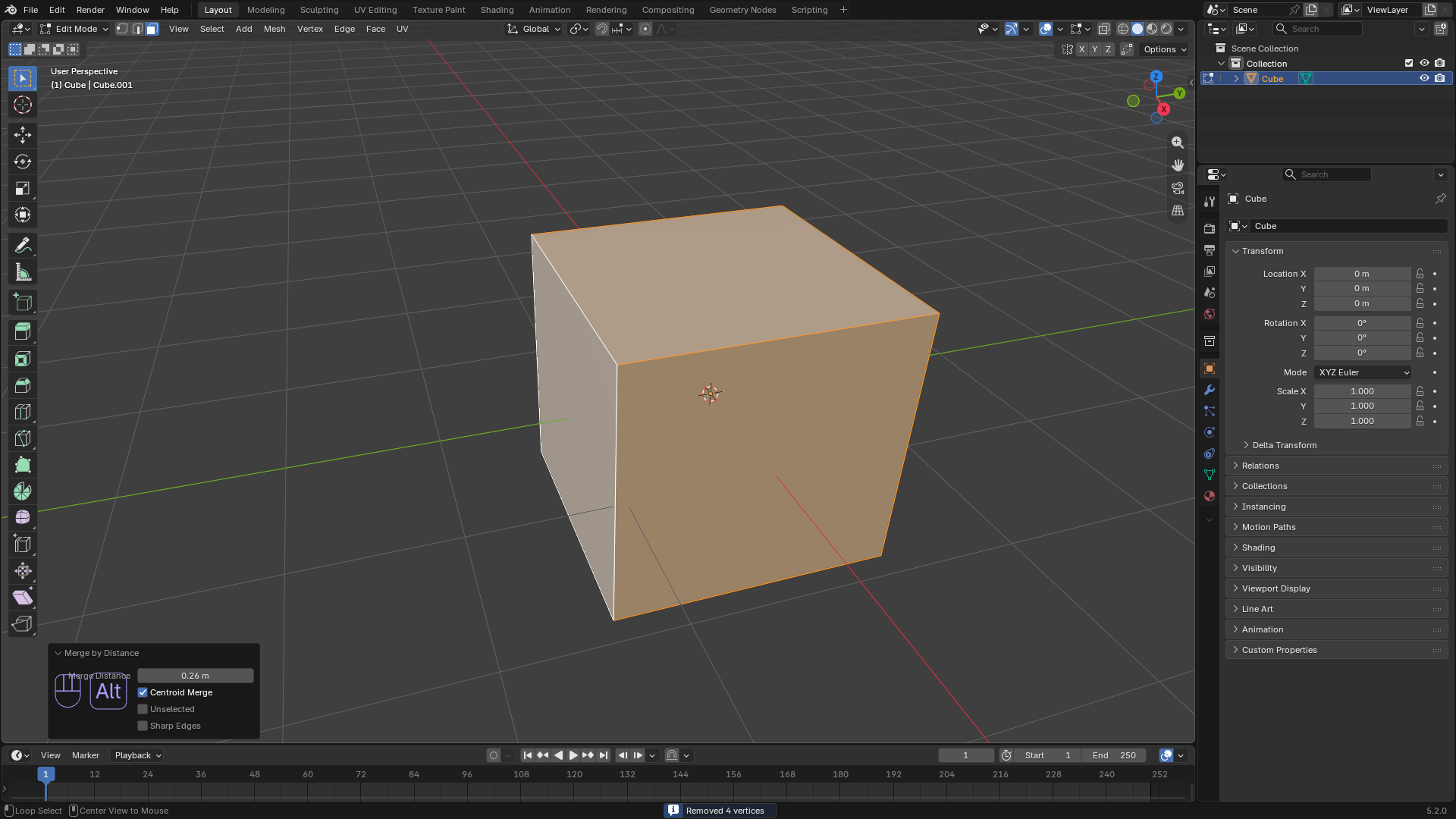Click the Scale X value field
Screen dimensions: 1456x819
coord(1362,391)
